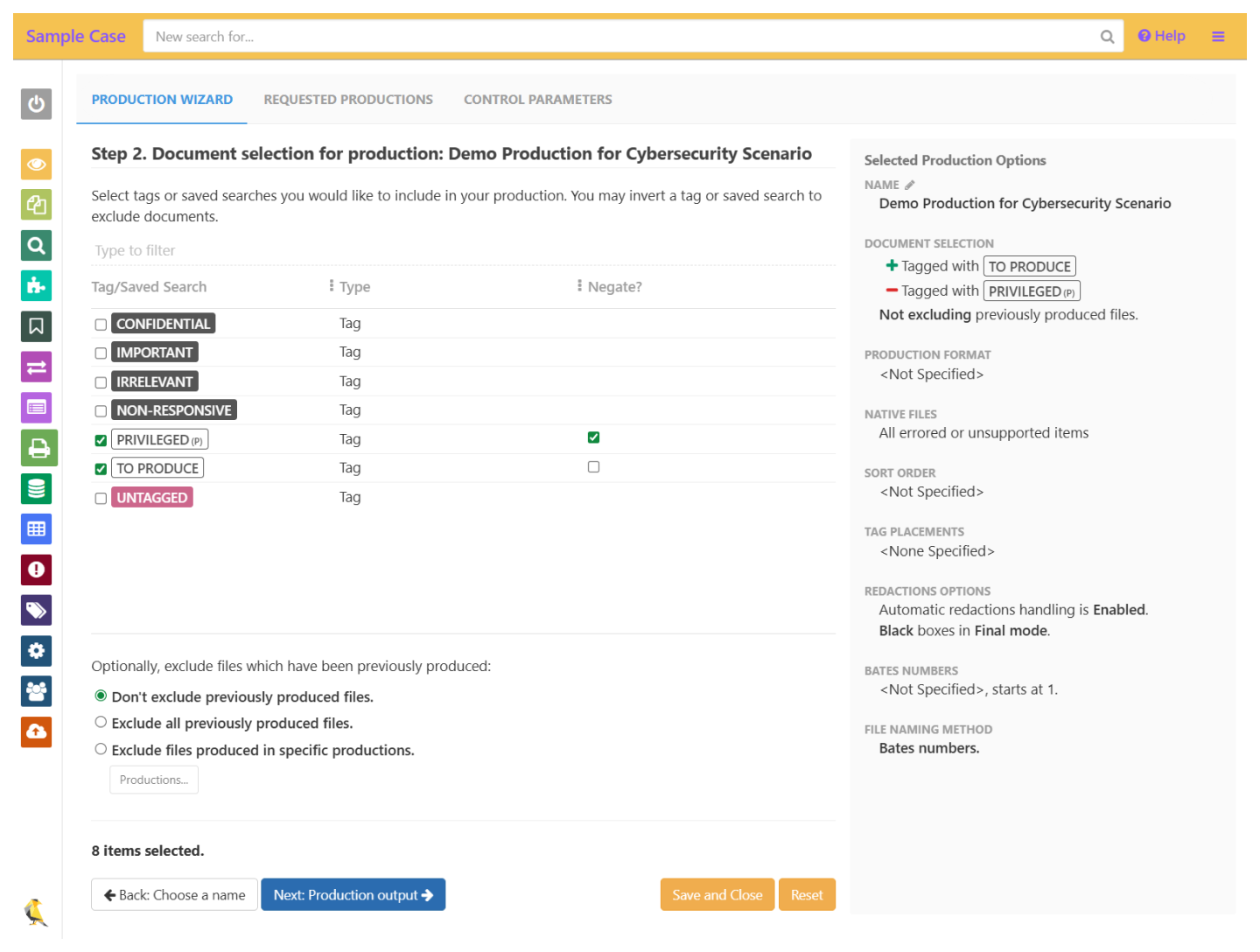Image resolution: width=1260 pixels, height=952 pixels.
Task: Open the Negate column options menu
Action: tap(579, 286)
